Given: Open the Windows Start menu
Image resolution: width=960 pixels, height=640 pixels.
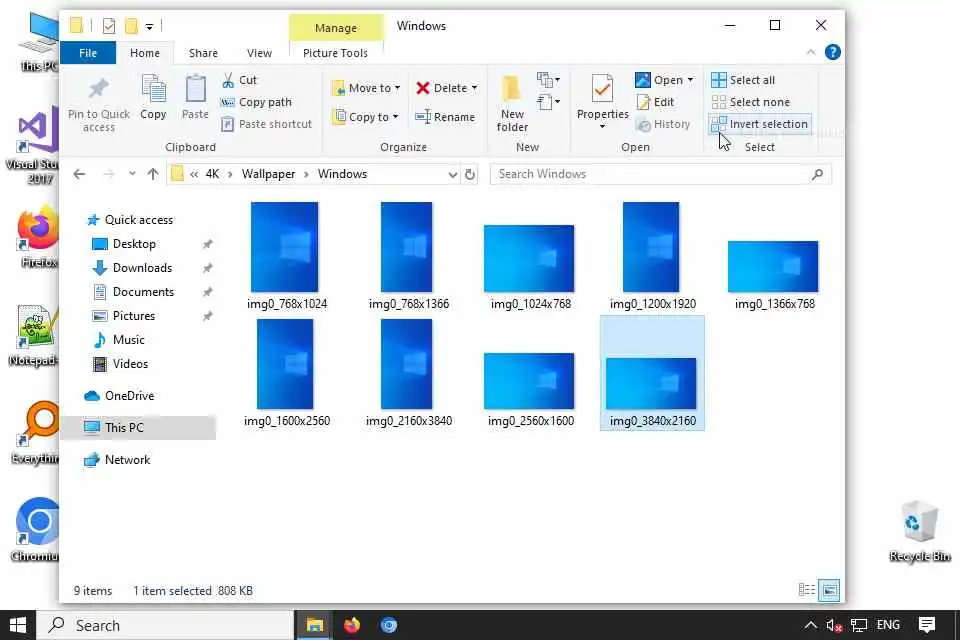Looking at the screenshot, I should (18, 625).
